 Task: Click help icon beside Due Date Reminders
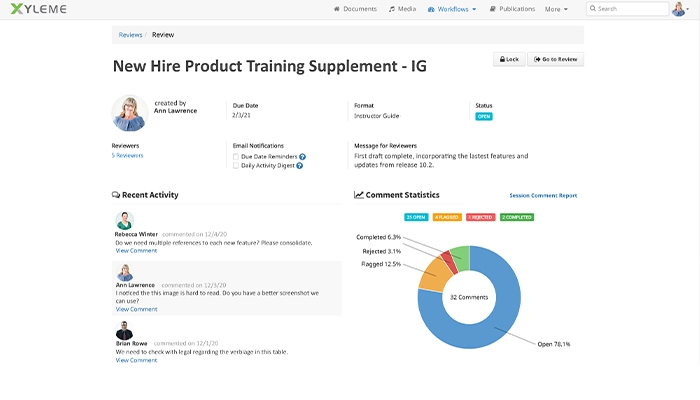(x=302, y=156)
